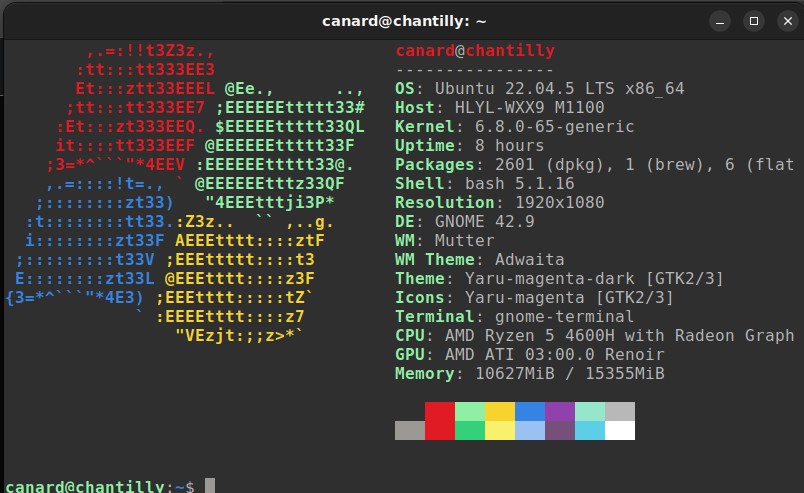The height and width of the screenshot is (493, 804).
Task: Click the Shell: bash 5.1.16 line
Action: pos(485,183)
